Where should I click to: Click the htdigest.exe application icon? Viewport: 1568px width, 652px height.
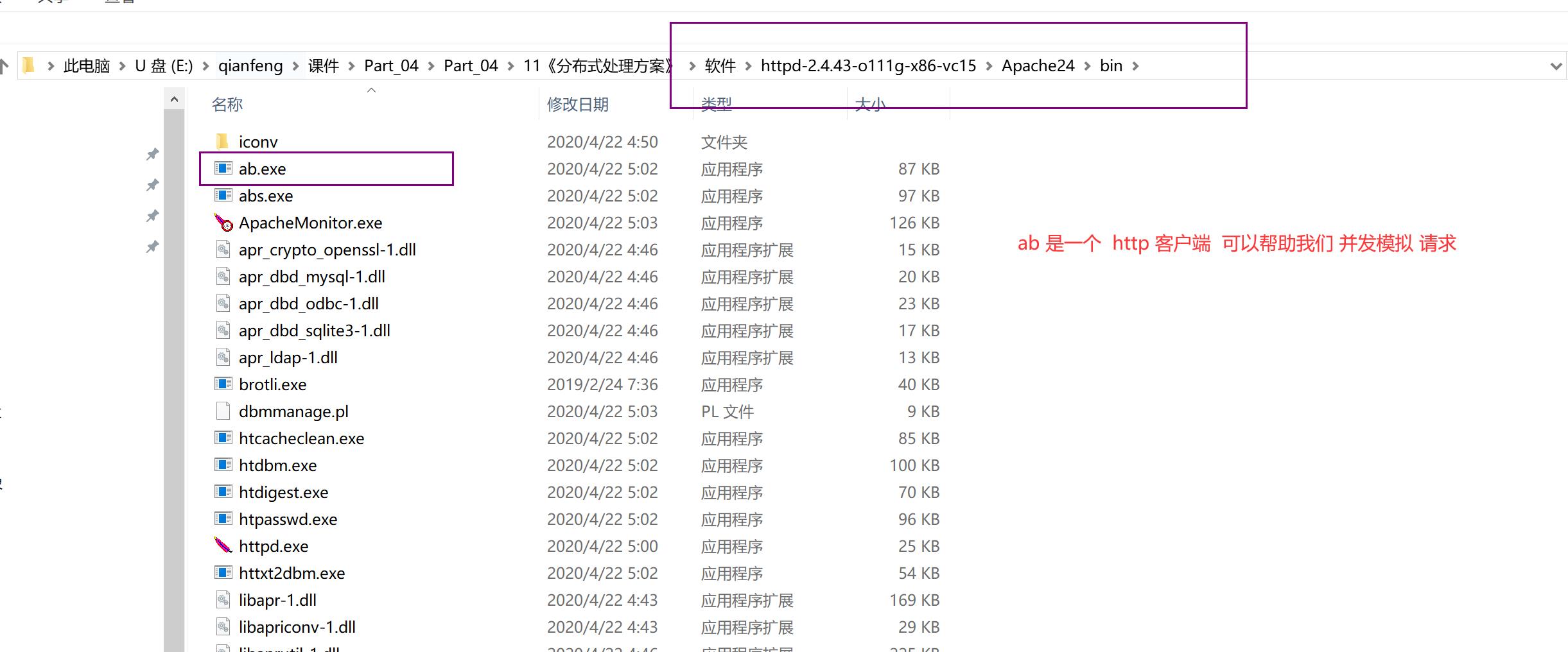click(223, 492)
